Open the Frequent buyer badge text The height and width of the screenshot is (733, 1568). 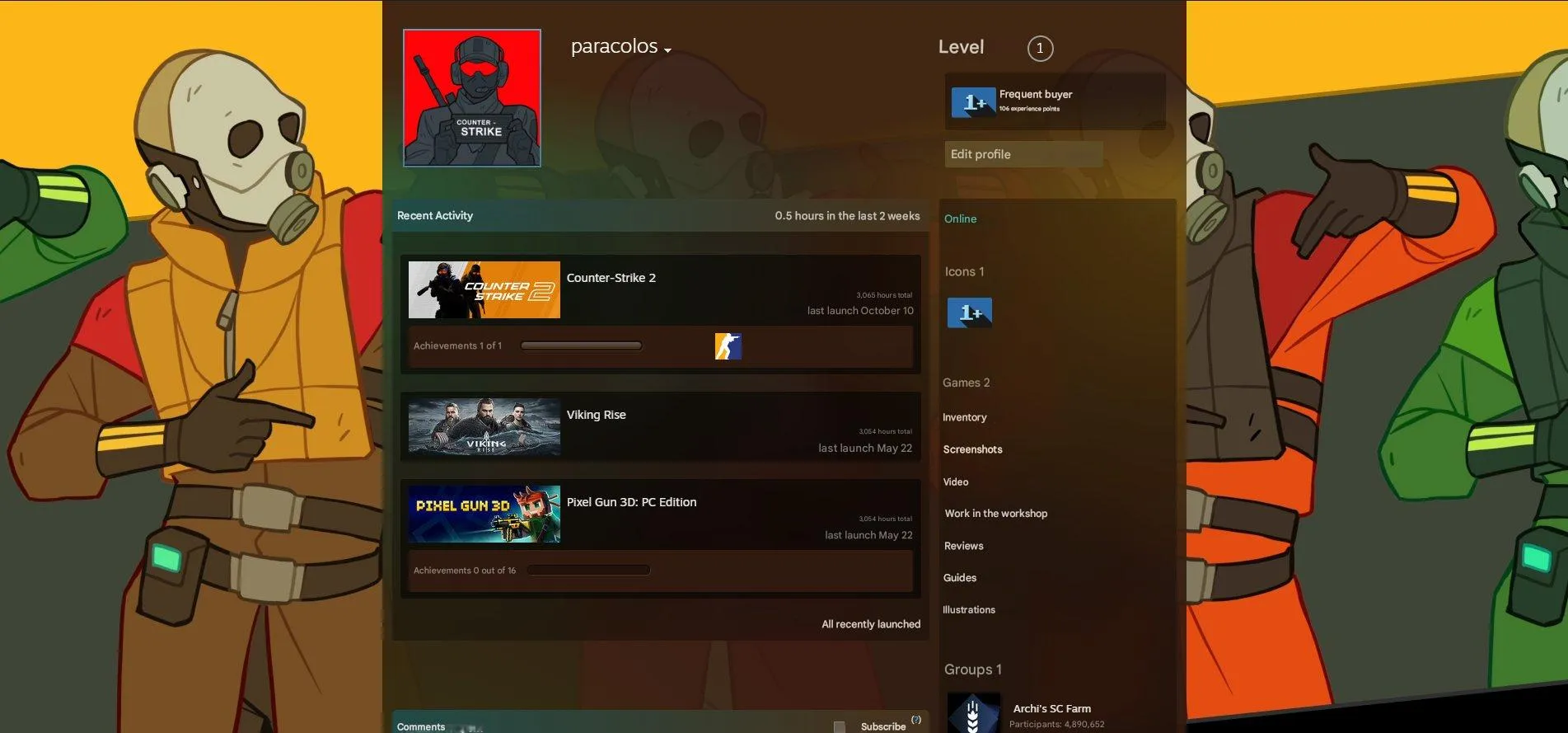(1036, 94)
